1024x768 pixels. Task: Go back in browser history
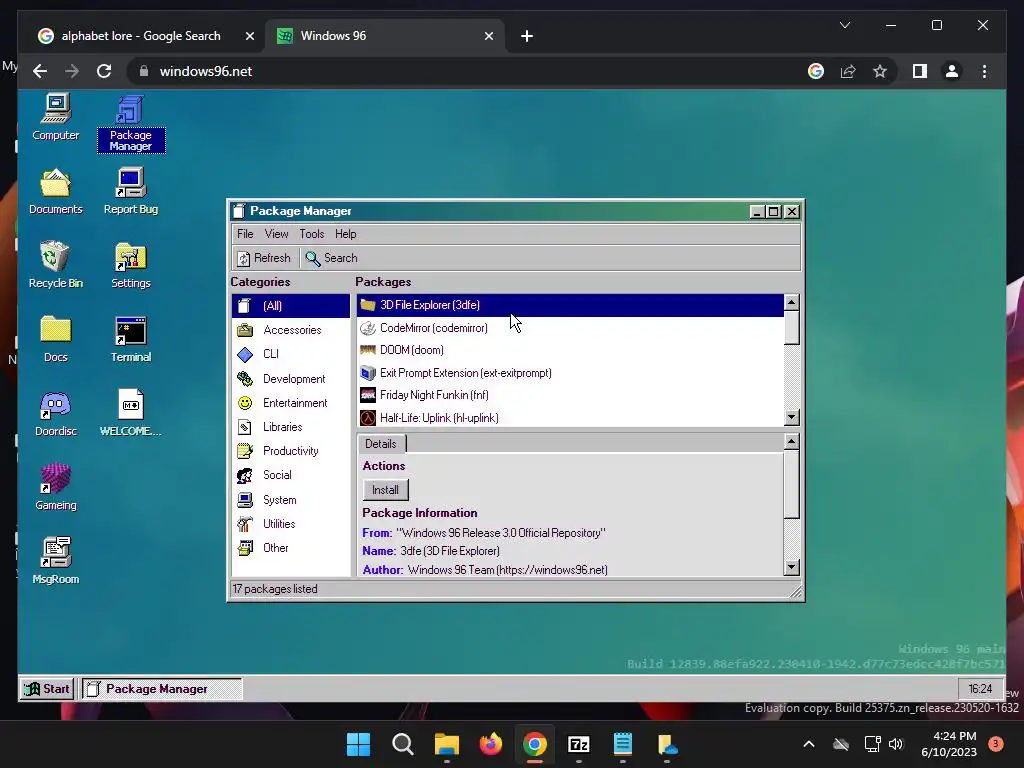point(40,71)
